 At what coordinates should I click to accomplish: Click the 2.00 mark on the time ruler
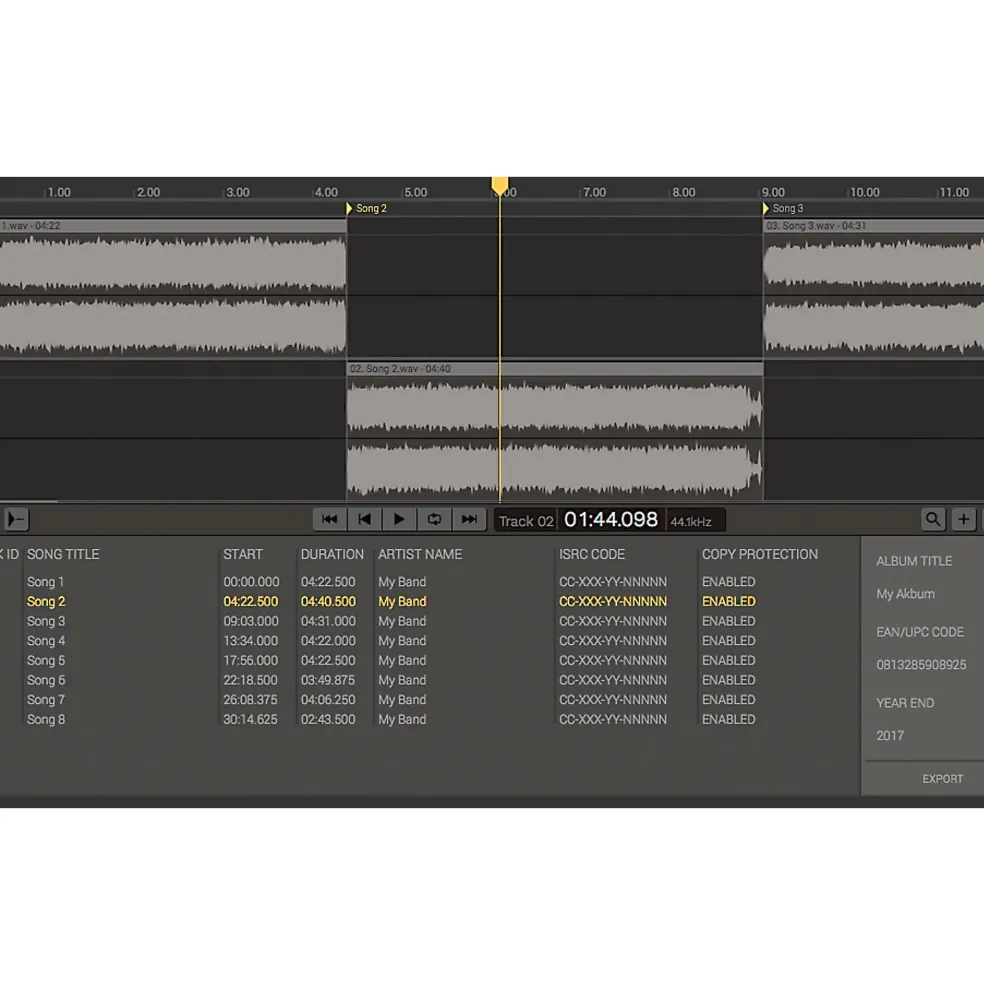pos(148,192)
